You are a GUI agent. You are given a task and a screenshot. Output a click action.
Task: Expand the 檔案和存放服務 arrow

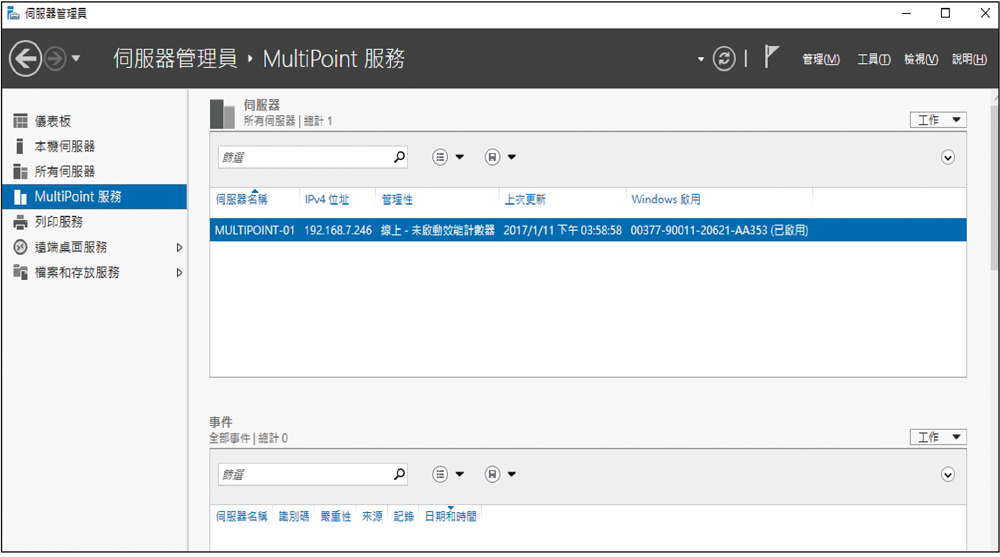pos(179,272)
